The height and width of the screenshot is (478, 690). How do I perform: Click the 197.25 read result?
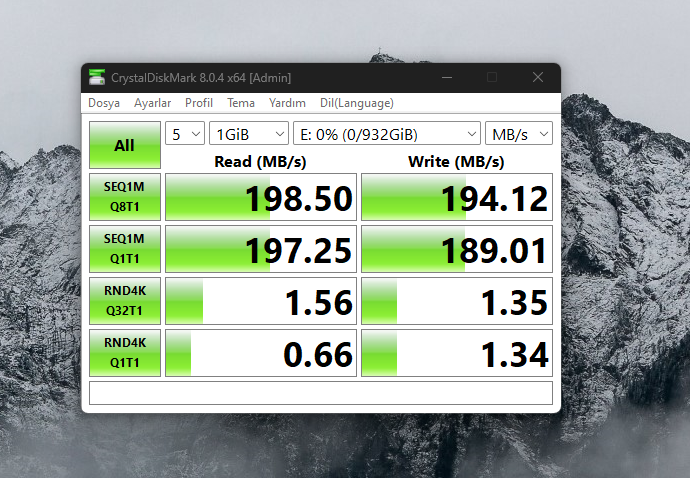261,249
